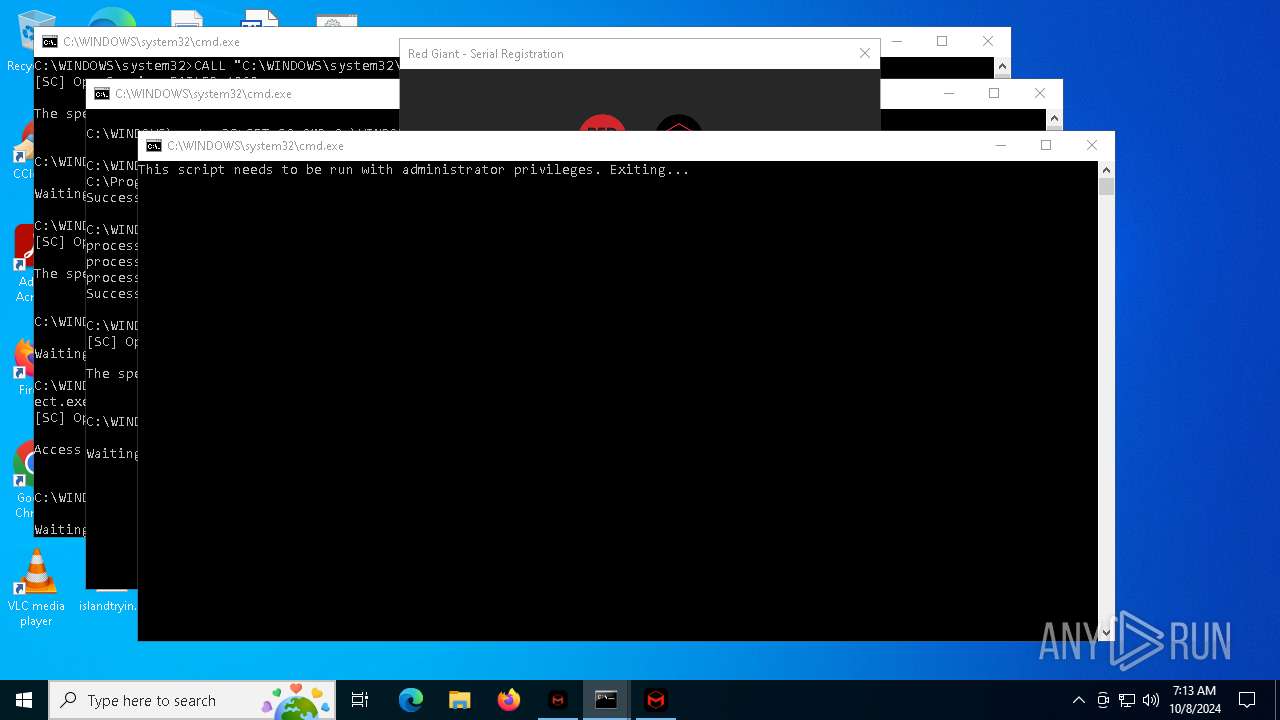Viewport: 1280px width, 720px height.
Task: Open network status tray icon
Action: pos(1127,700)
